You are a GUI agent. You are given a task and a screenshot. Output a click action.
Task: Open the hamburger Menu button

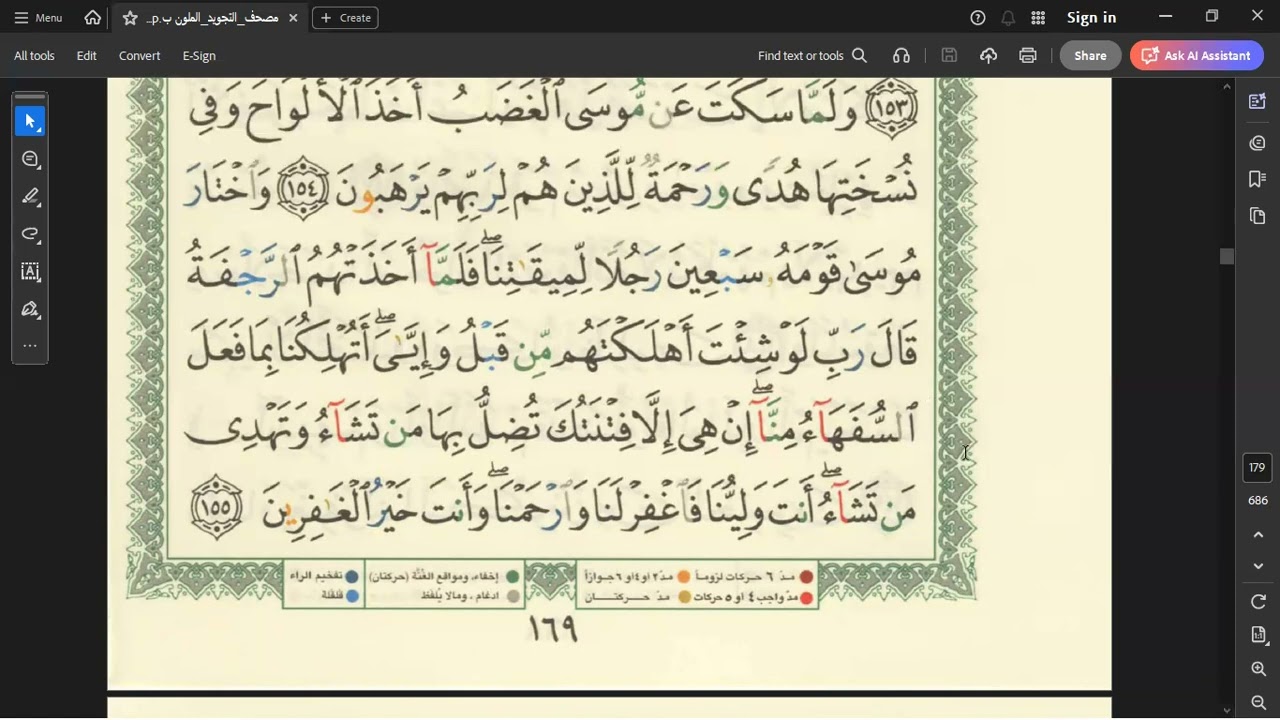(38, 17)
